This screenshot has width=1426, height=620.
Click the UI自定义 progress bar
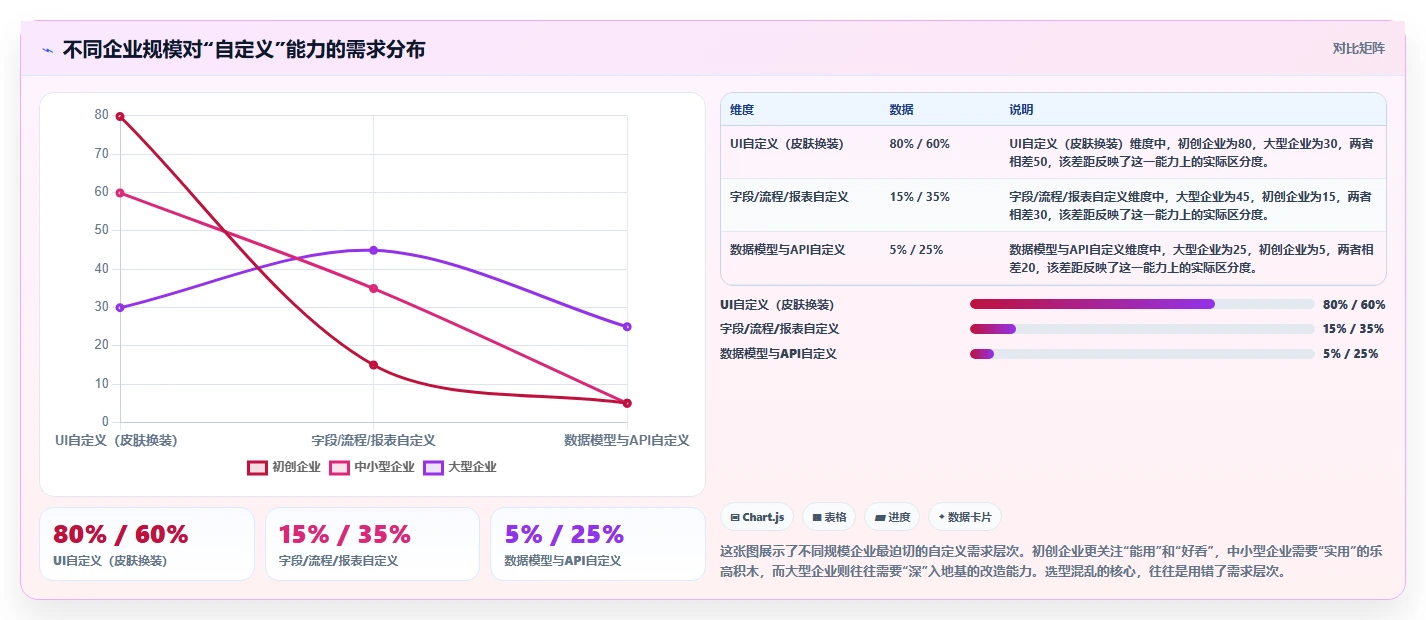[x=1142, y=304]
